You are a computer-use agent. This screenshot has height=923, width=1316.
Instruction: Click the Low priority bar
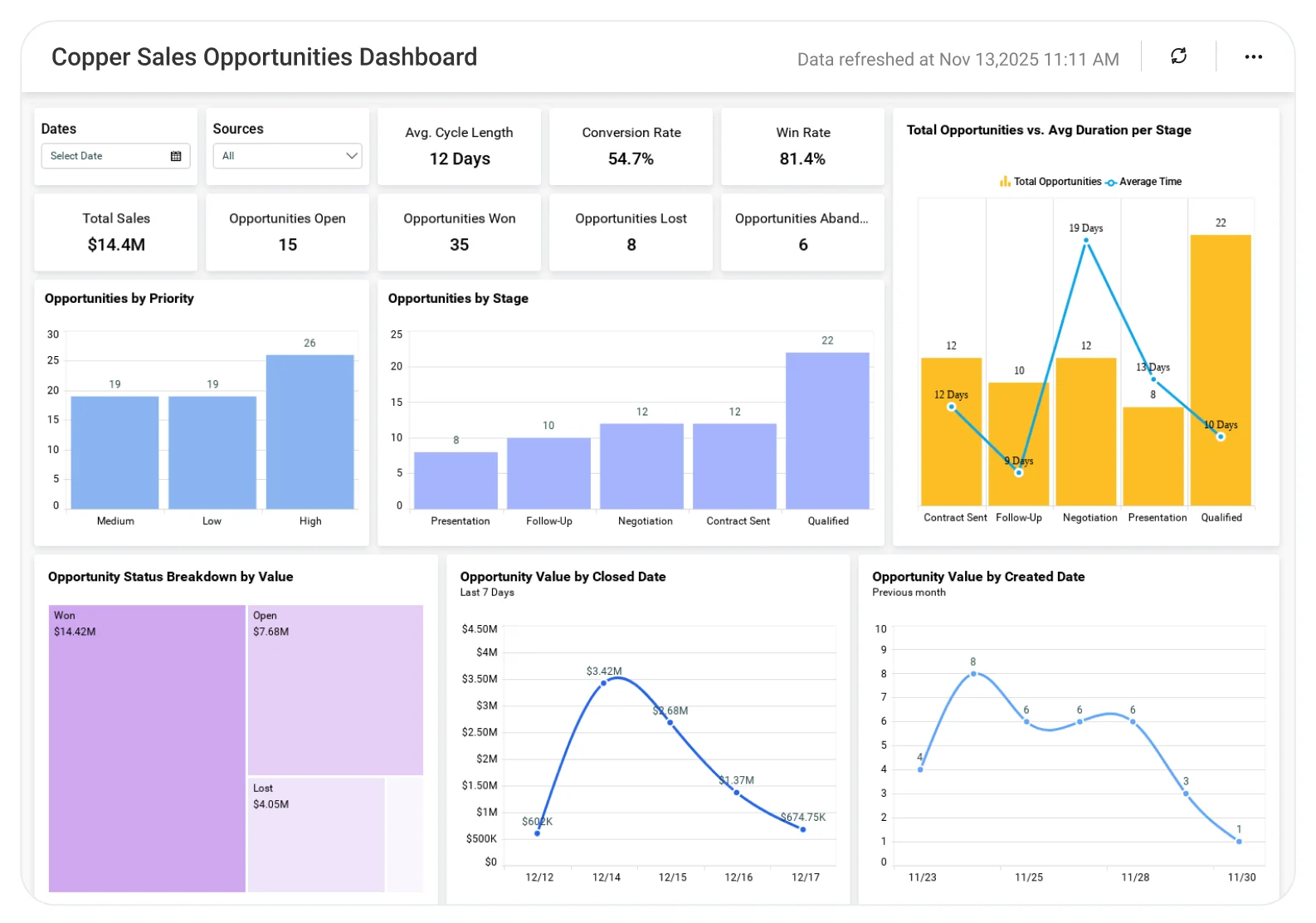click(x=212, y=452)
